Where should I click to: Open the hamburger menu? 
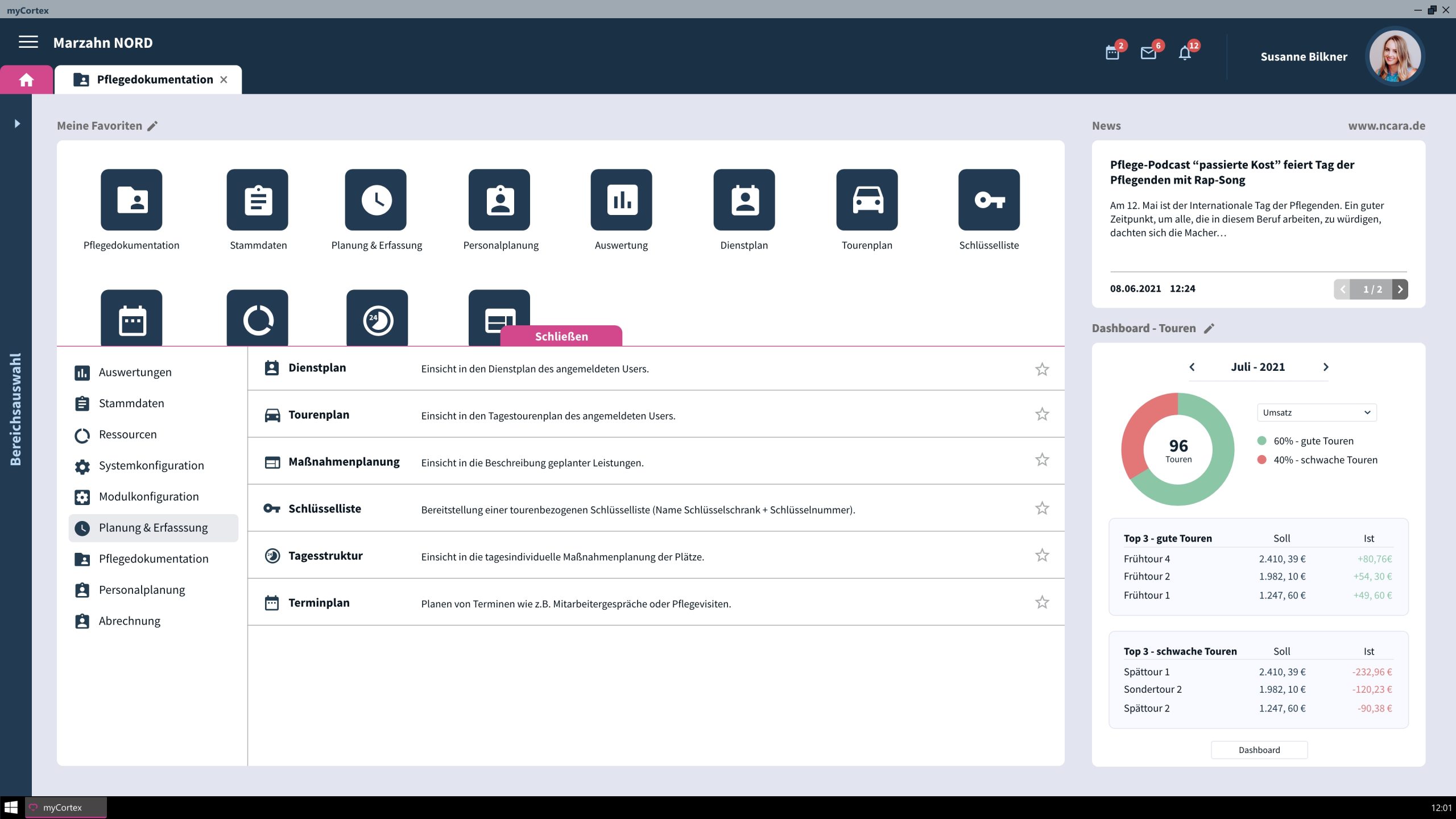[x=28, y=42]
